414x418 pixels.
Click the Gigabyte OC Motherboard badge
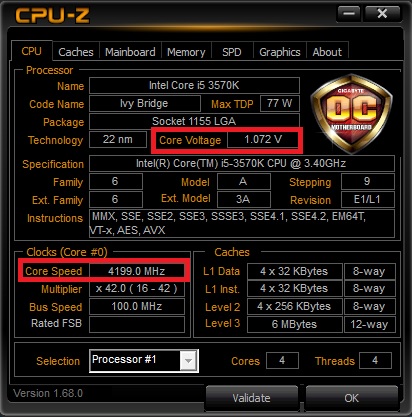[x=351, y=113]
